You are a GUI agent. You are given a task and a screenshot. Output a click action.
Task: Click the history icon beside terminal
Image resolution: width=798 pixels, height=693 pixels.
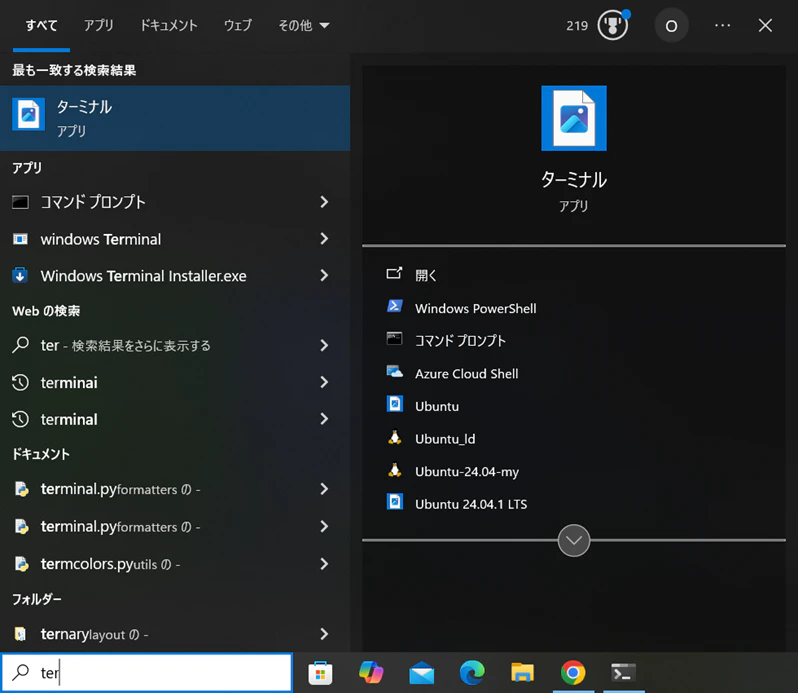coord(20,419)
